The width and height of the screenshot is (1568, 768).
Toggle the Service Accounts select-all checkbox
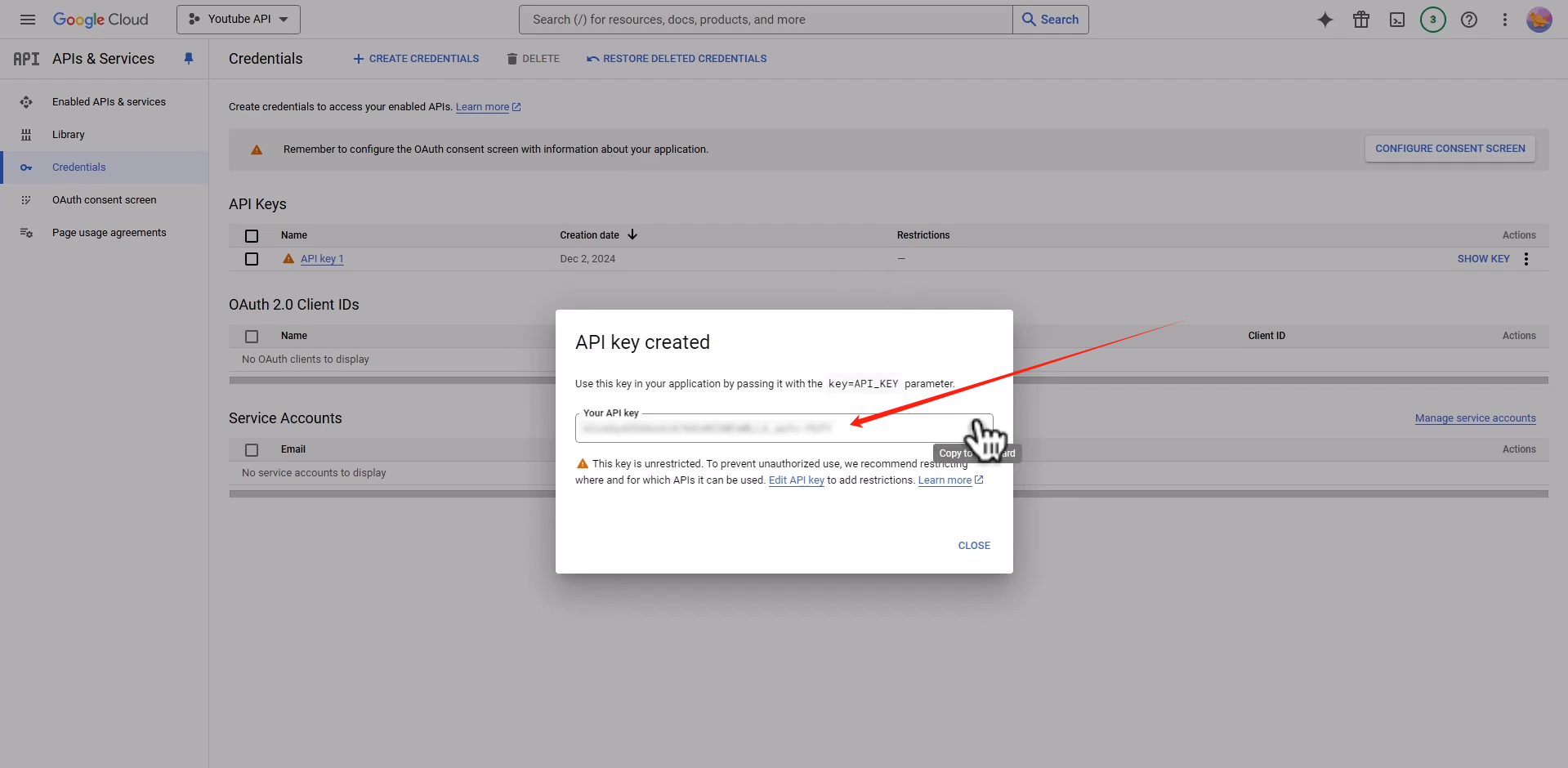pos(252,450)
